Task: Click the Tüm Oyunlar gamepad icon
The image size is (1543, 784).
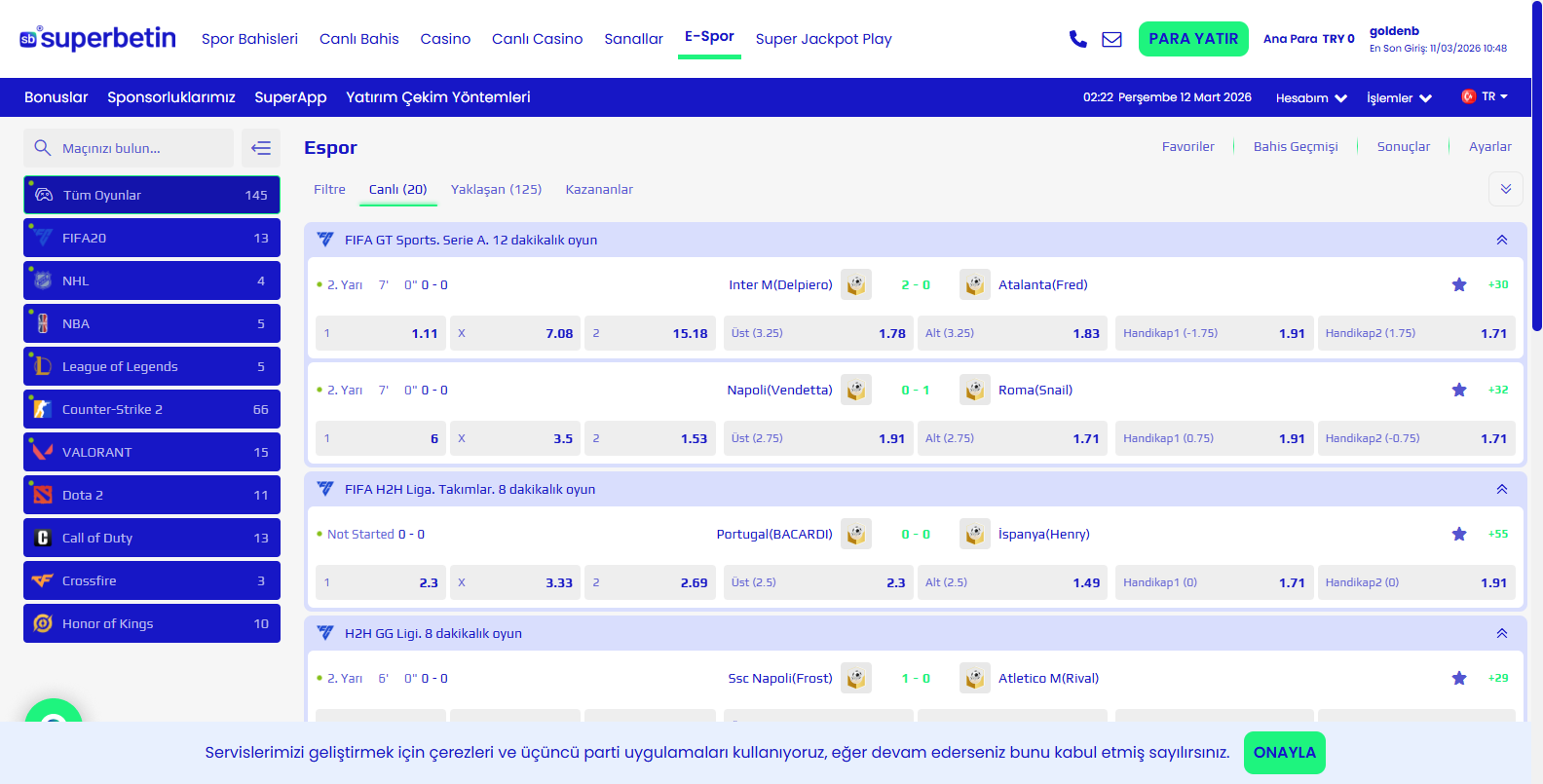Action: click(x=44, y=195)
